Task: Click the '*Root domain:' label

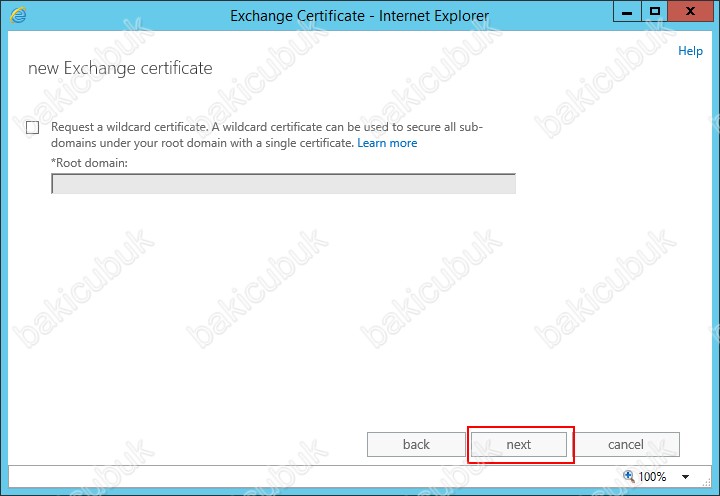Action: [x=89, y=163]
